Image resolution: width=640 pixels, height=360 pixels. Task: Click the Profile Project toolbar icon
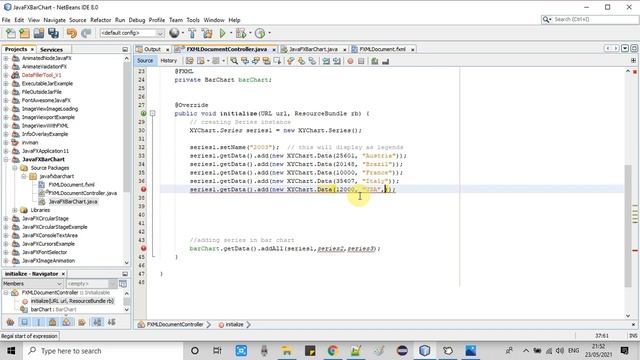(x=260, y=33)
